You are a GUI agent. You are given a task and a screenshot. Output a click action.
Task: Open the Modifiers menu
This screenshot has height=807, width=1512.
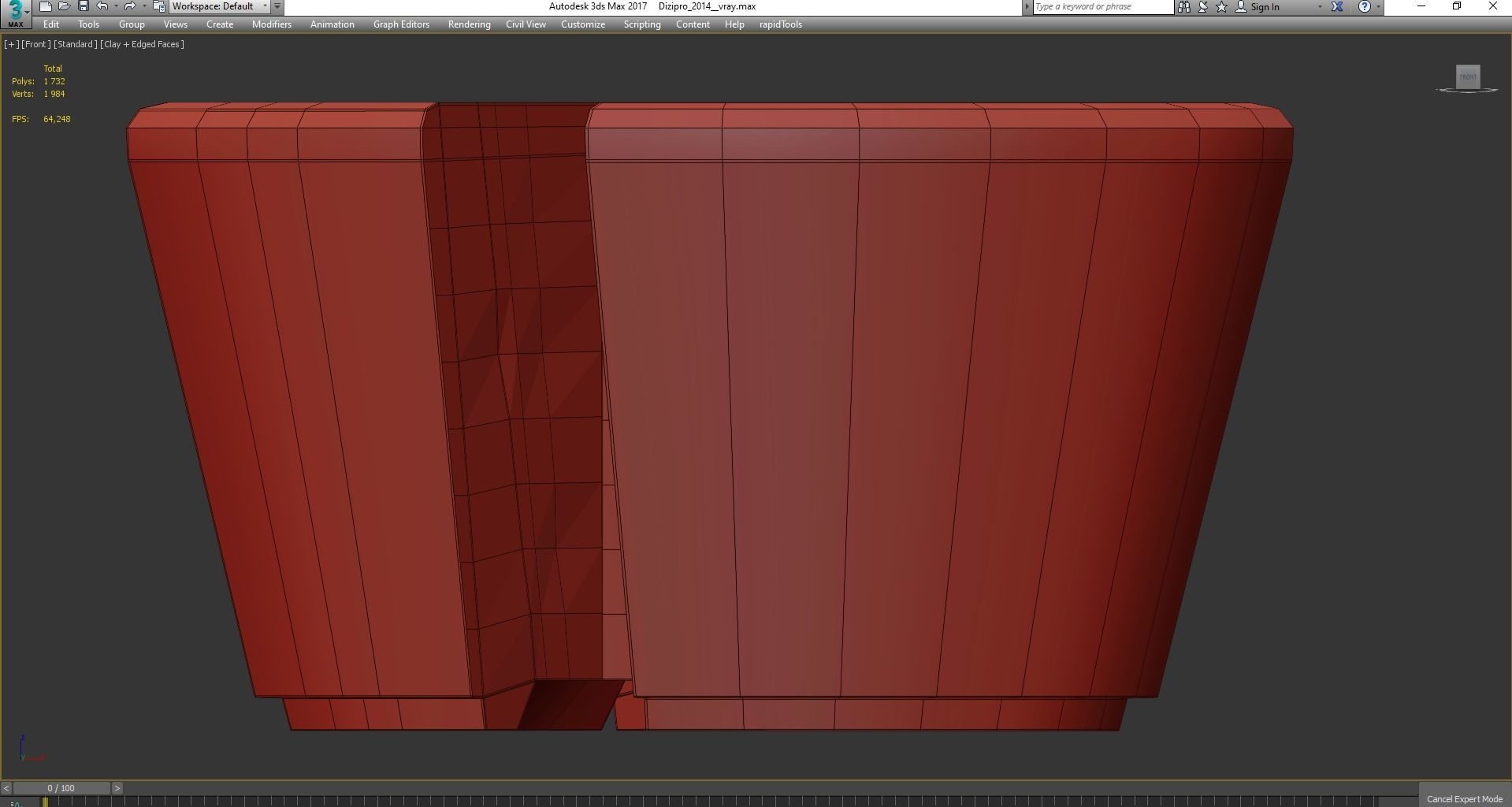(272, 24)
